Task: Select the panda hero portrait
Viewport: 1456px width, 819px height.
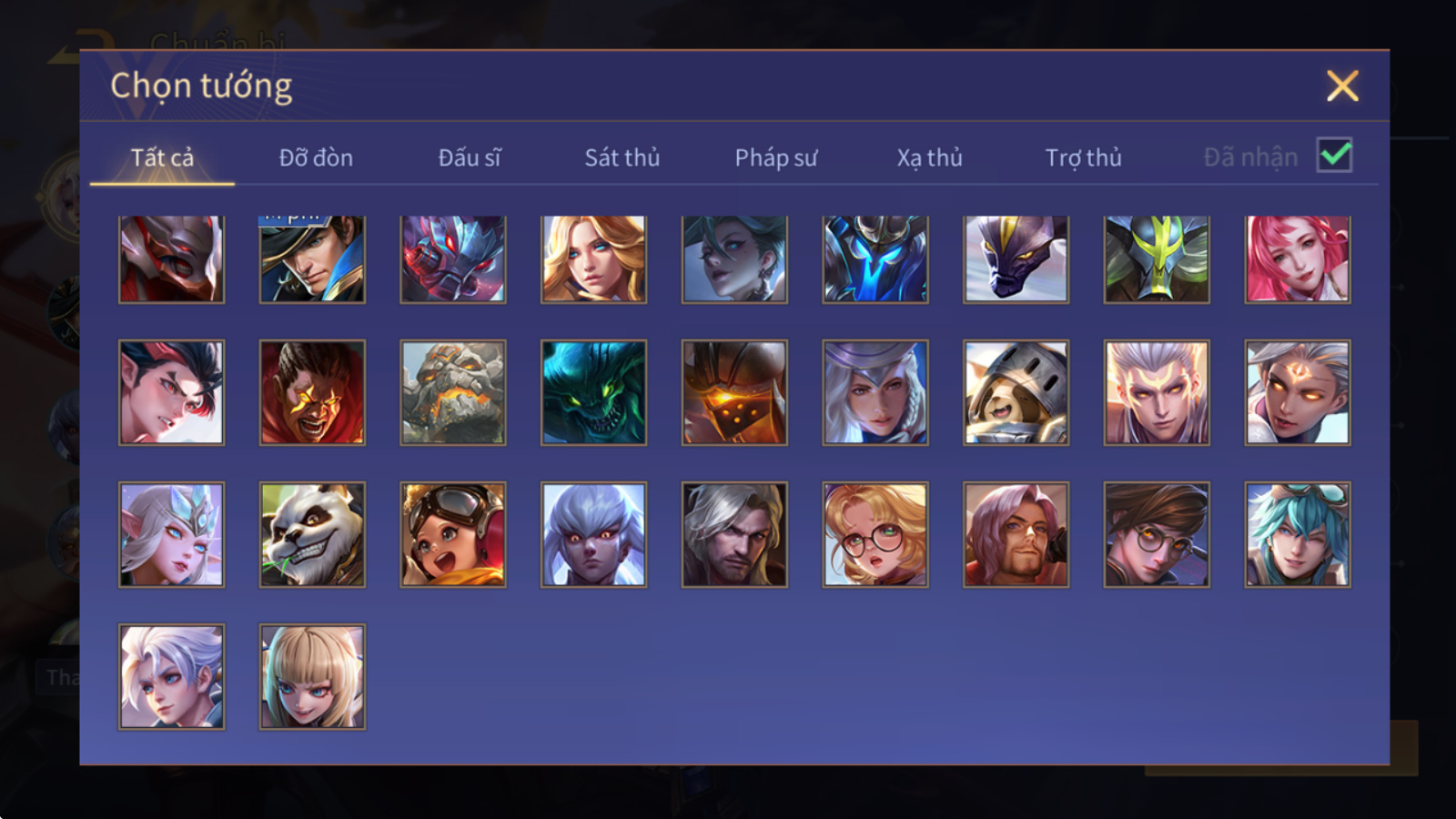Action: point(312,534)
